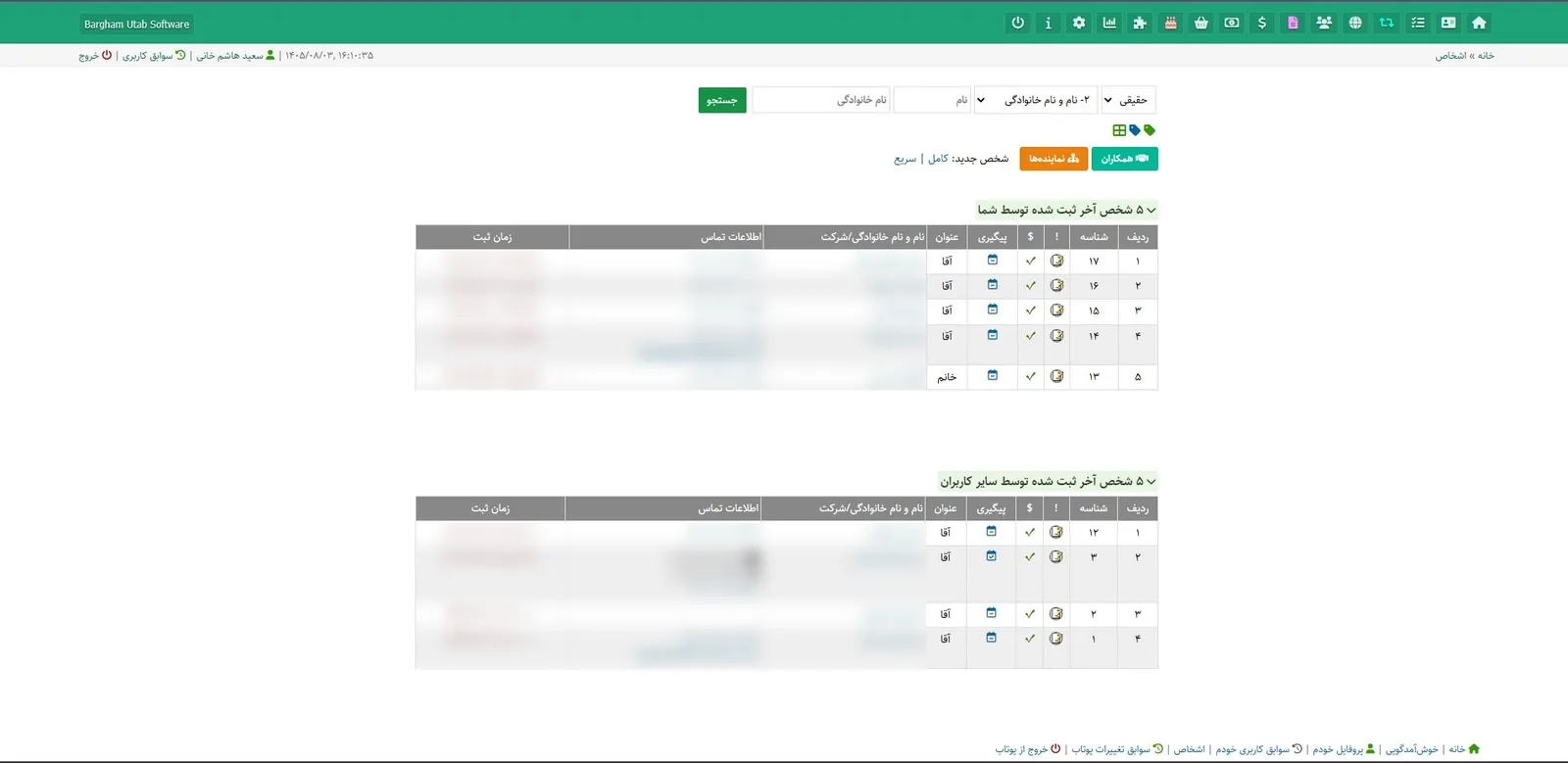Open the dollar sign toolbar icon
The width and height of the screenshot is (1568, 763).
click(1262, 24)
